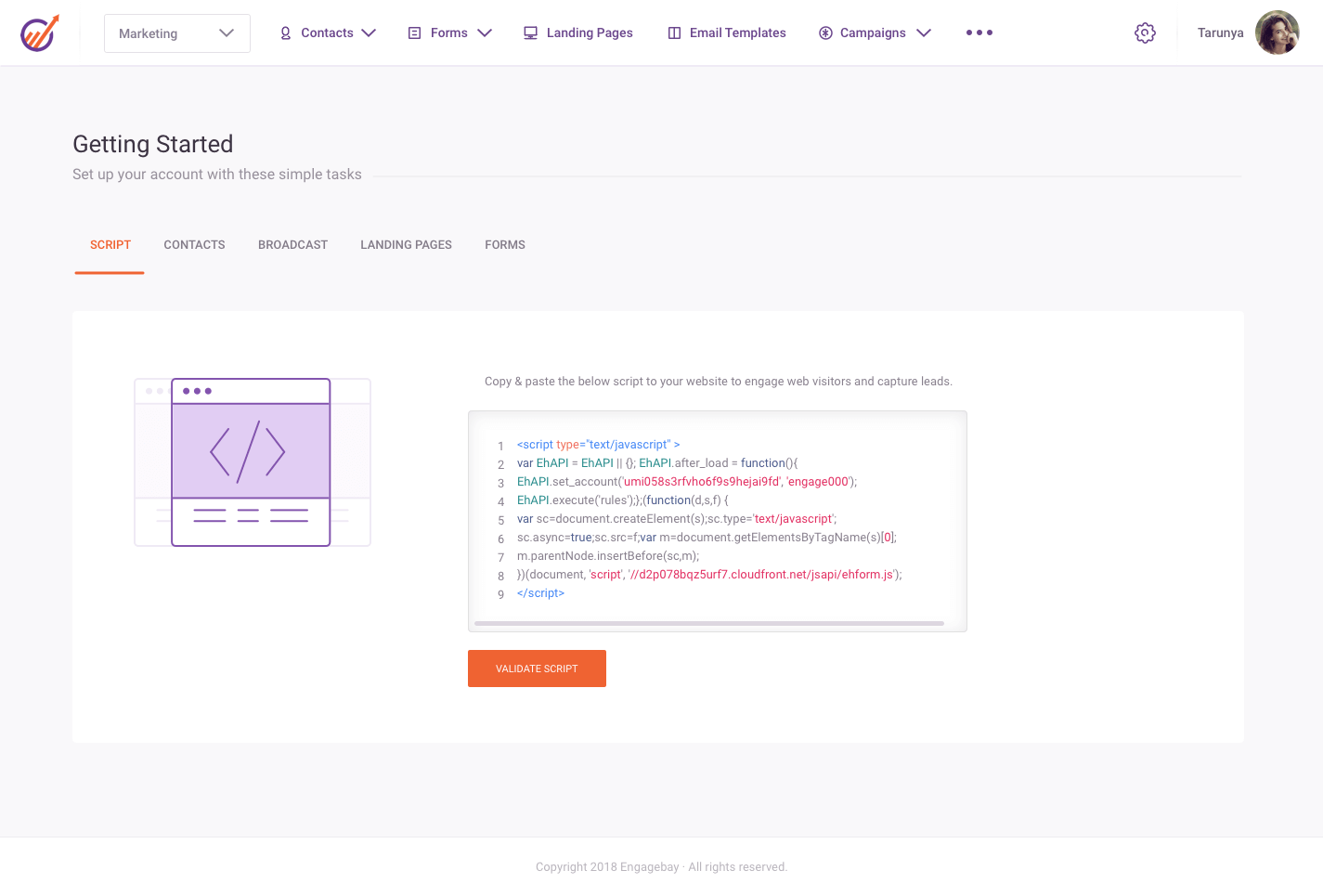Viewport: 1323px width, 896px height.
Task: Open the Contacts menu
Action: pos(327,32)
